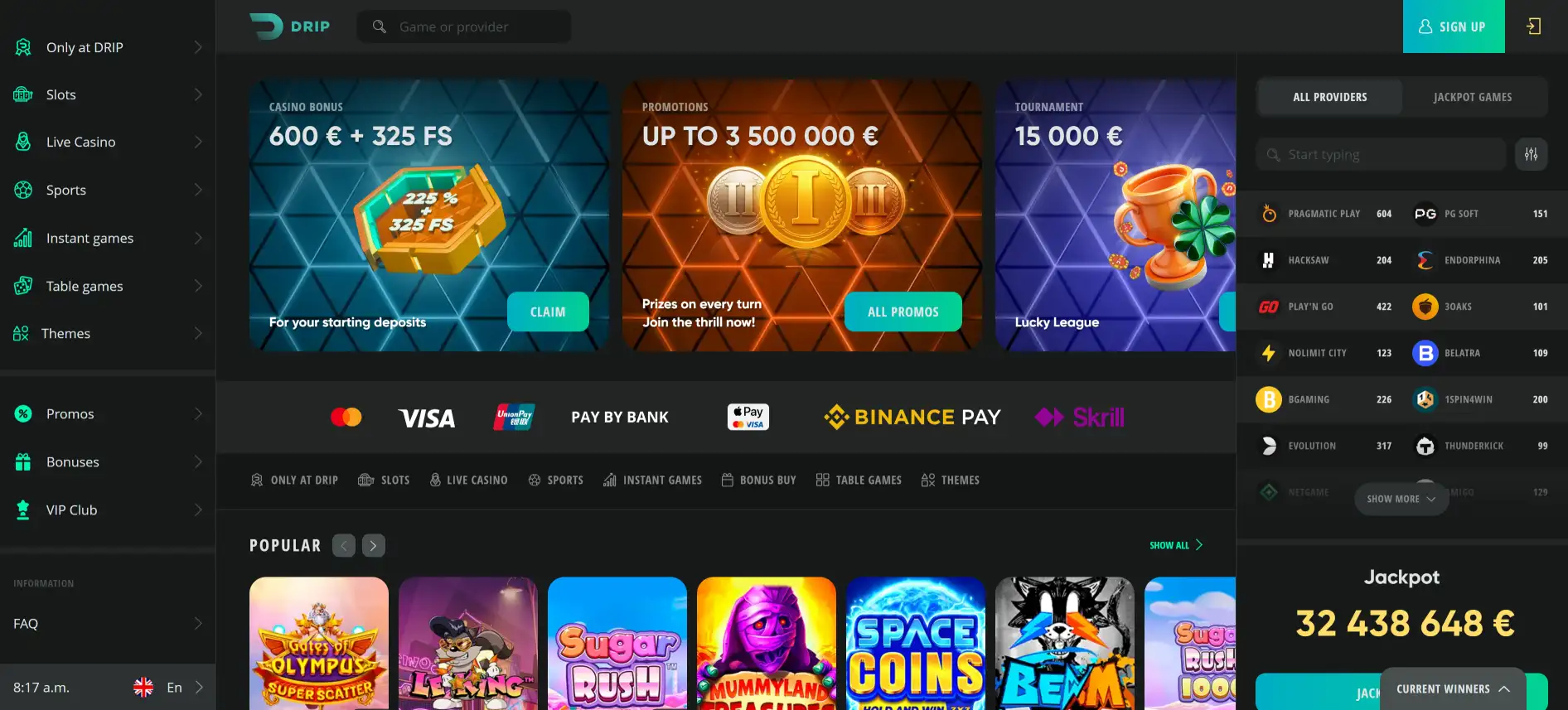Expand Current Winners panel

point(1453,688)
